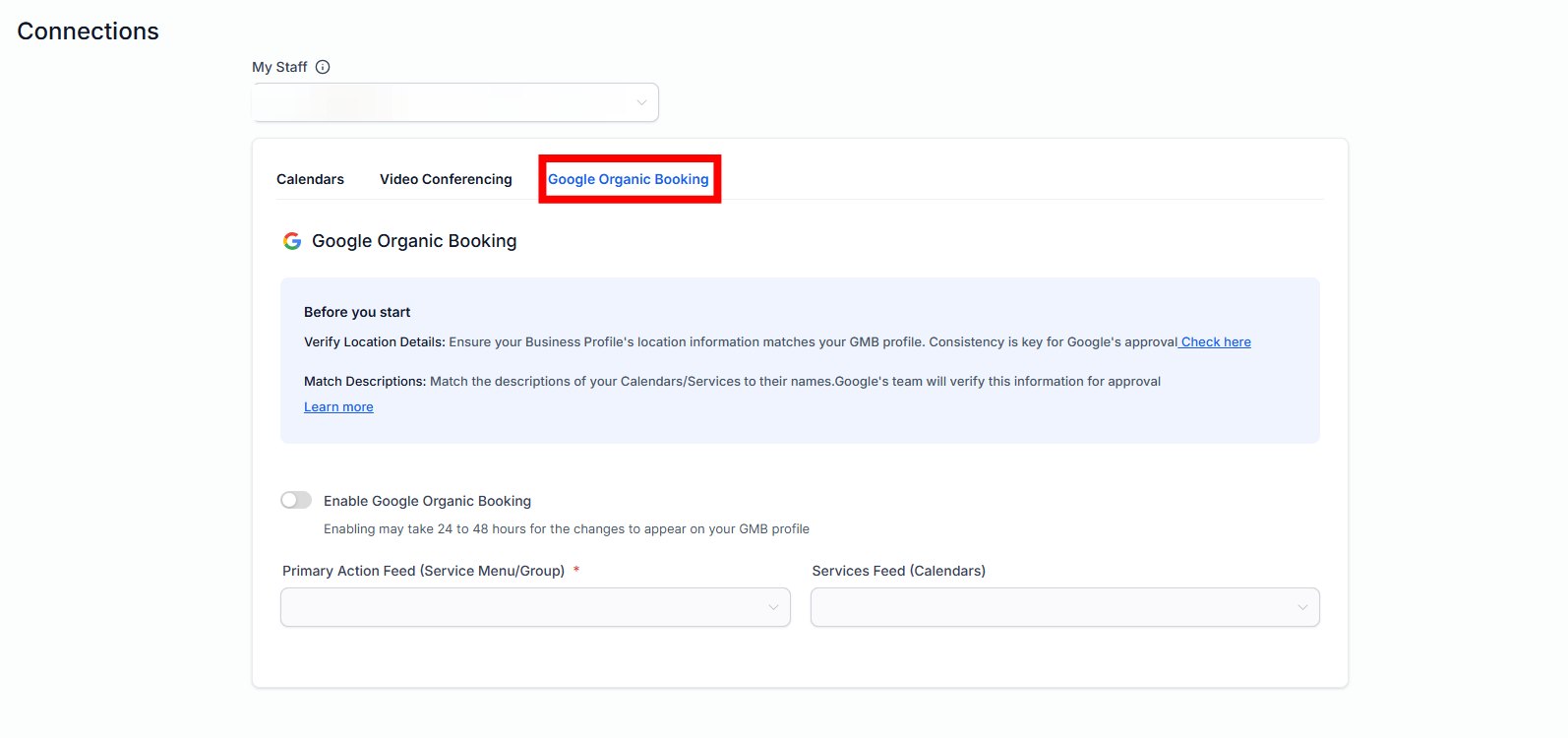Click the Enable Google Organic Booking label
1568x738 pixels.
pyautogui.click(x=427, y=501)
